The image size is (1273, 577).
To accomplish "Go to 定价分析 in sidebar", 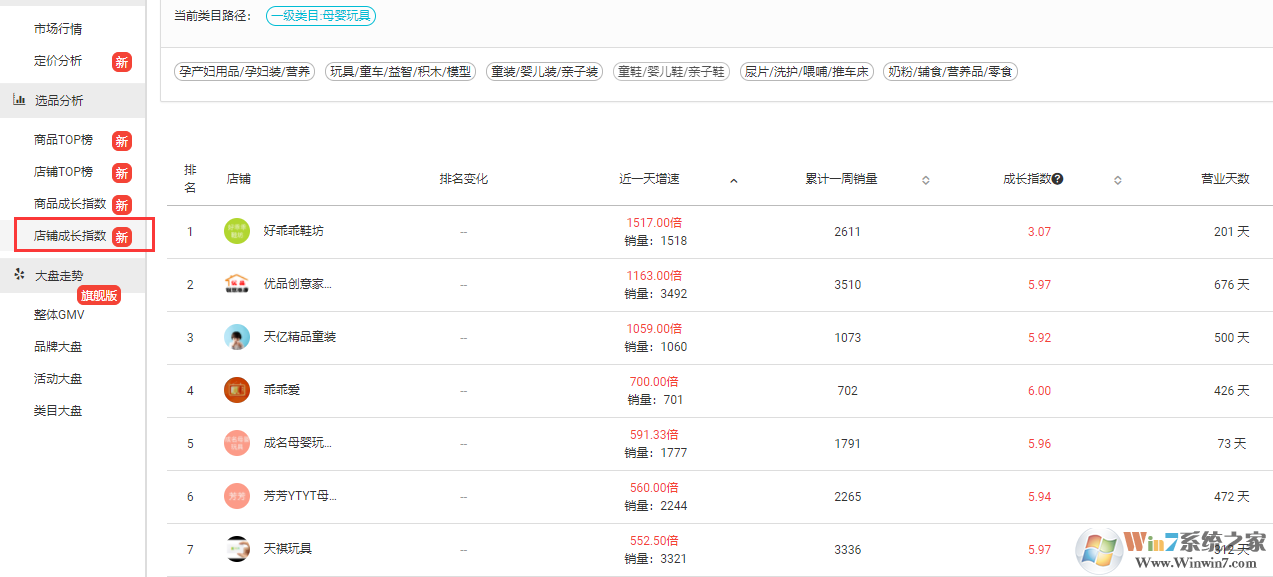I will pos(58,61).
